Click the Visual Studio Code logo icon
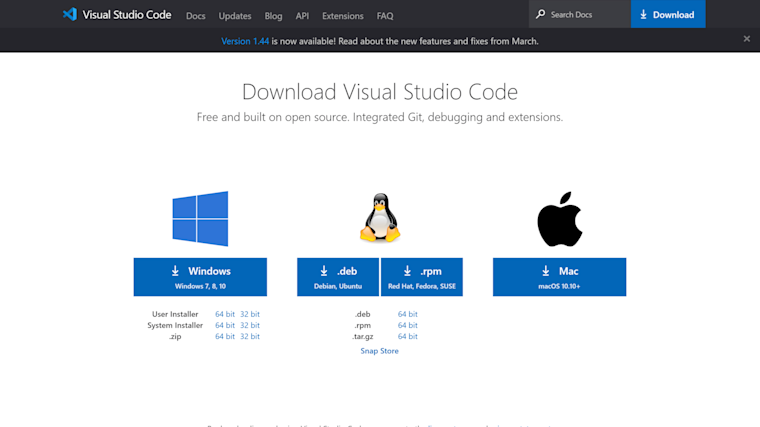The image size is (760, 427). coord(70,14)
